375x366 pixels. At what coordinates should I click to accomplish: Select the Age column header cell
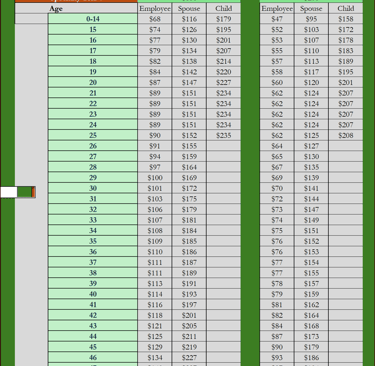pos(76,9)
